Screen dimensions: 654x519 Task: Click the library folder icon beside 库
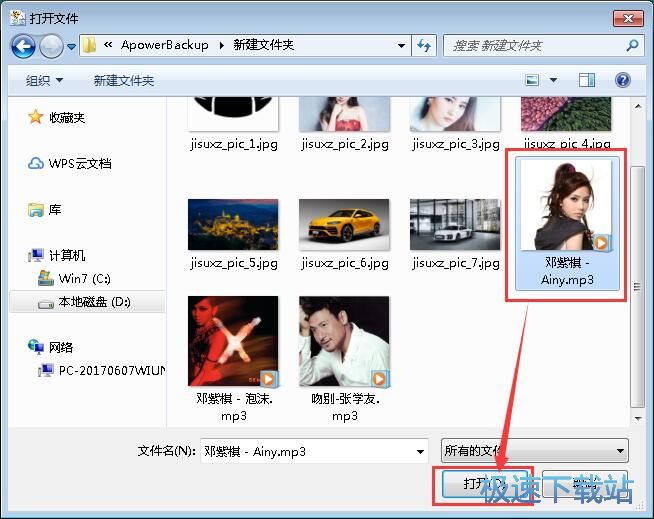pyautogui.click(x=36, y=209)
